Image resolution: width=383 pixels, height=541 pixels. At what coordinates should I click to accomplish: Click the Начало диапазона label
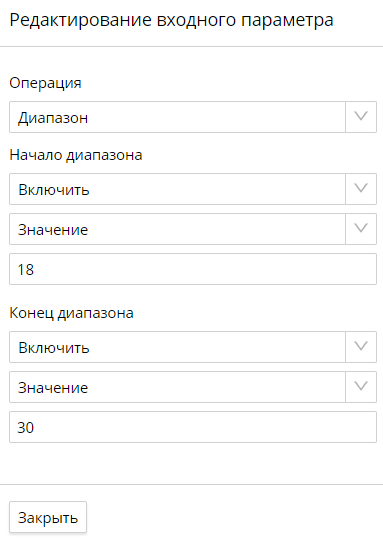click(x=76, y=155)
